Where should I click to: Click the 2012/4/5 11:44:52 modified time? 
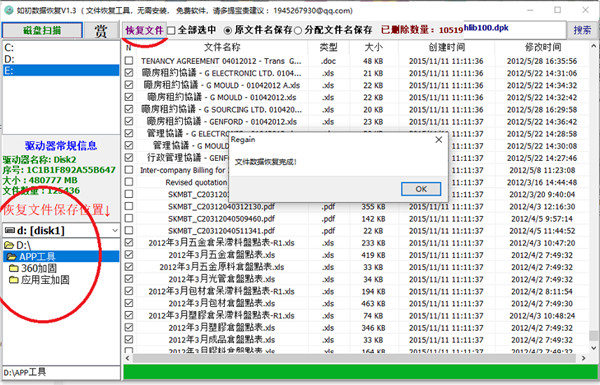click(x=542, y=231)
